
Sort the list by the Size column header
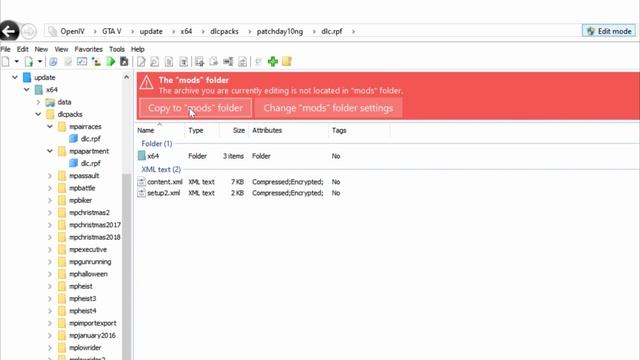(239, 130)
